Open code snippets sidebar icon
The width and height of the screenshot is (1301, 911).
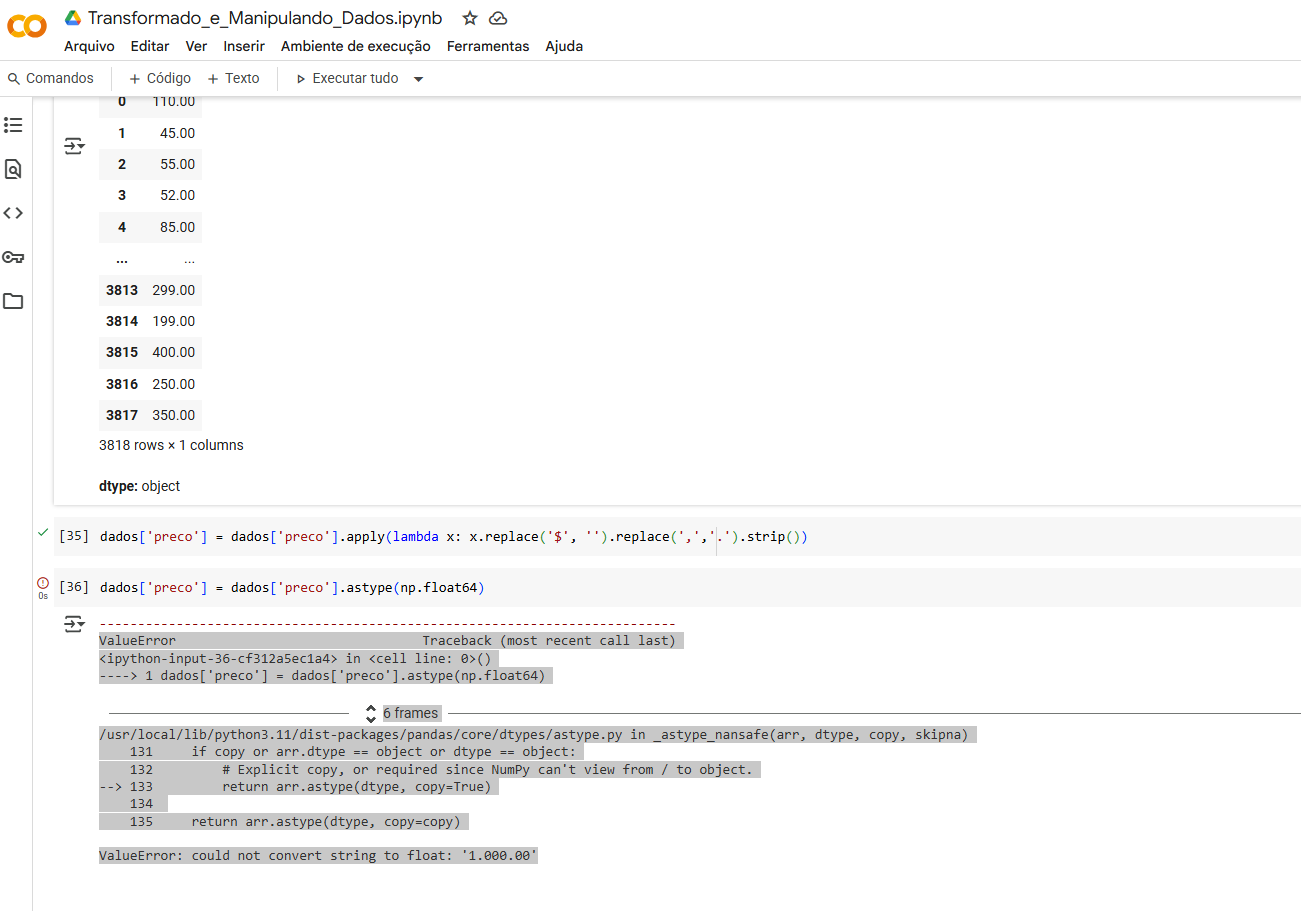13,213
